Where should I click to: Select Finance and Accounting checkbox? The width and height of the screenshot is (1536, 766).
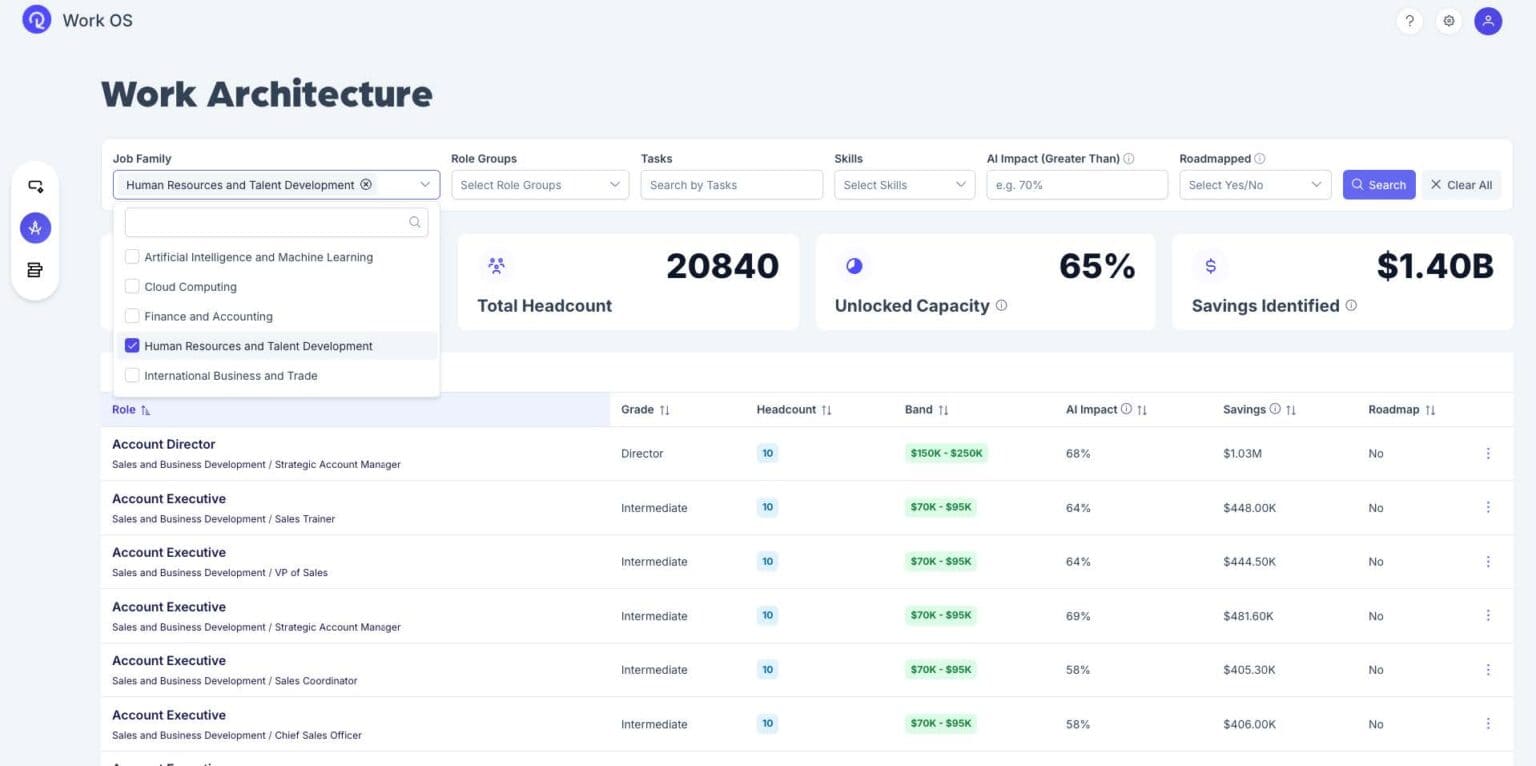point(132,316)
